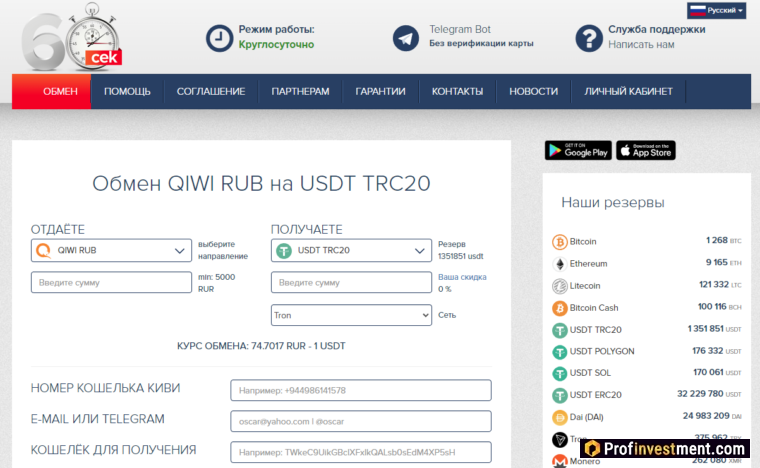Focus the E-mail or Telegram input field
The image size is (760, 468).
[361, 421]
